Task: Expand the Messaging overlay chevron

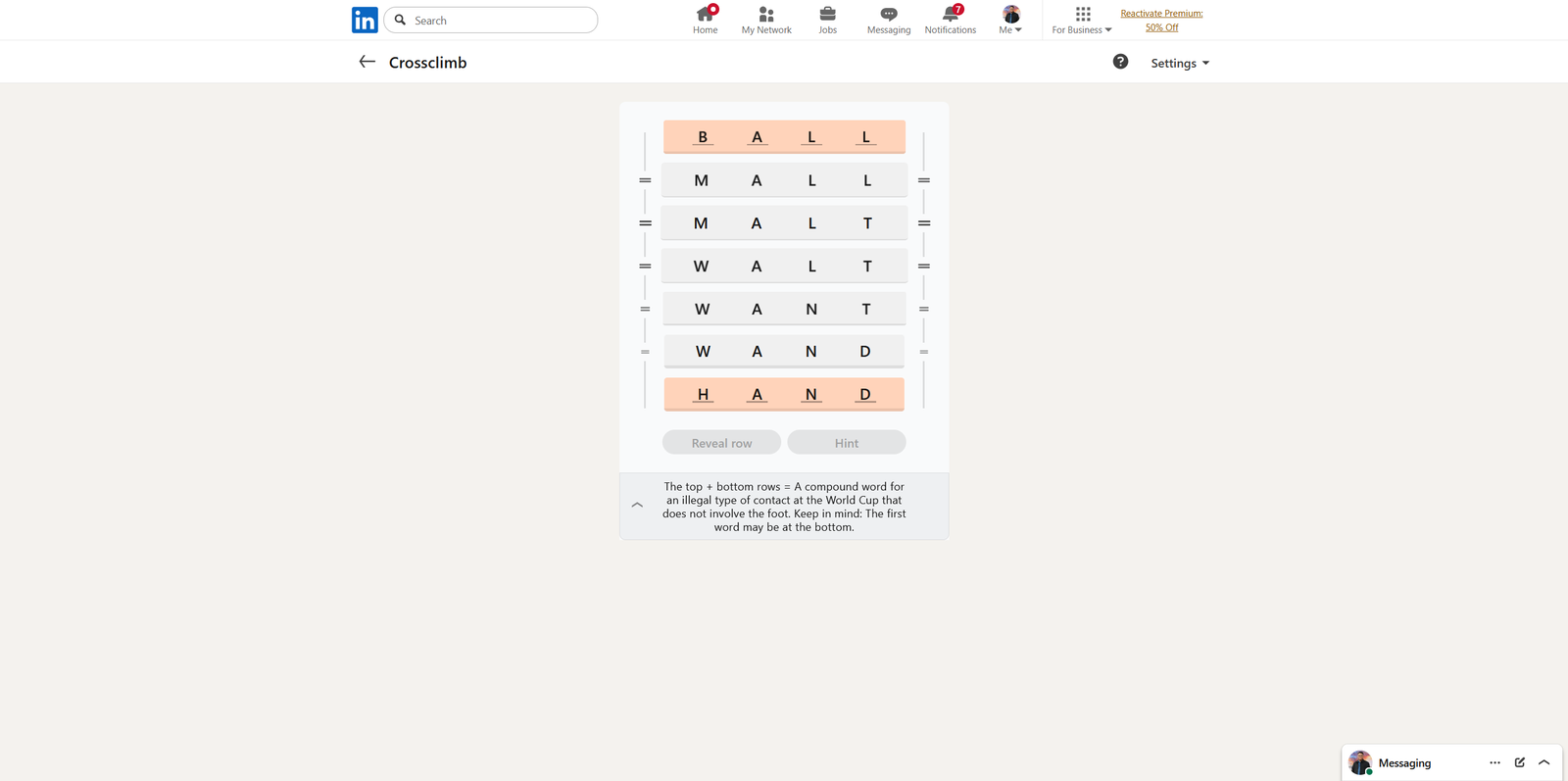Action: coord(1544,762)
